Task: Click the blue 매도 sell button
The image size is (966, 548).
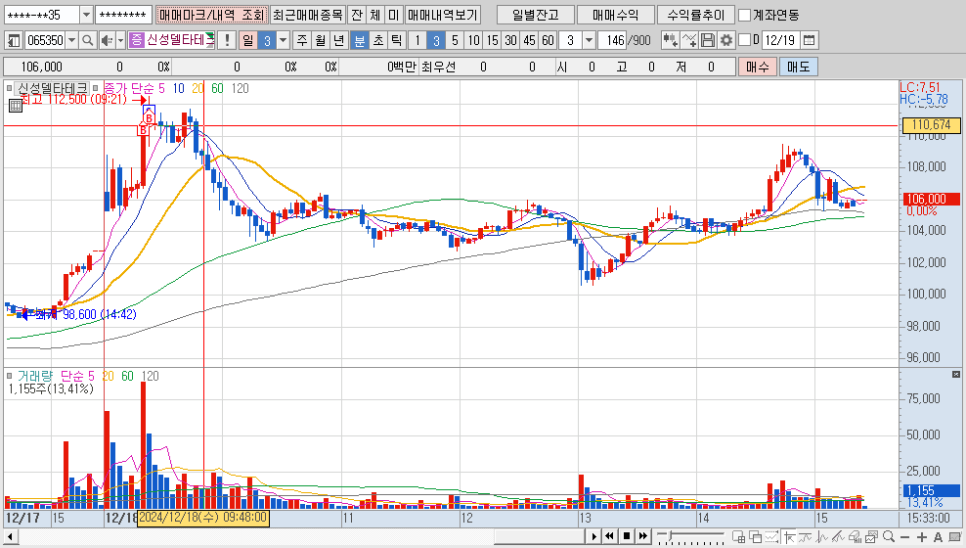Action: (798, 66)
